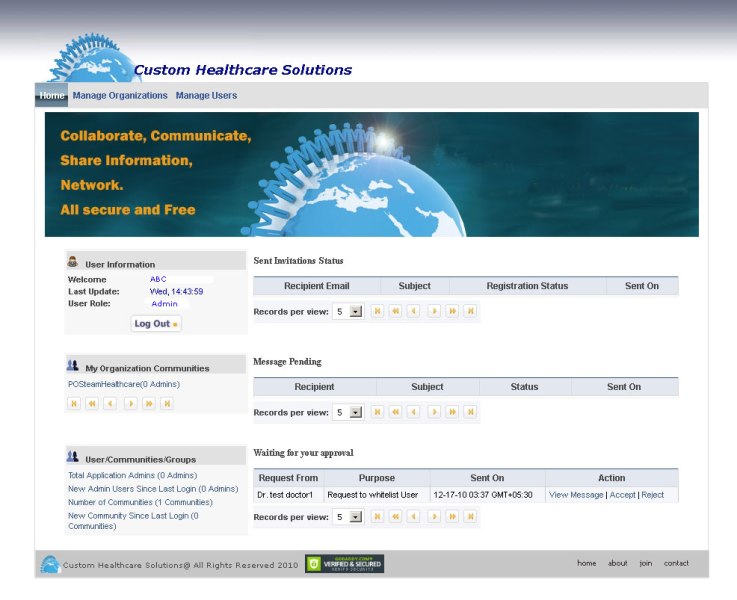
Task: Click next page arrow under My Organization Communities
Action: pyautogui.click(x=130, y=404)
